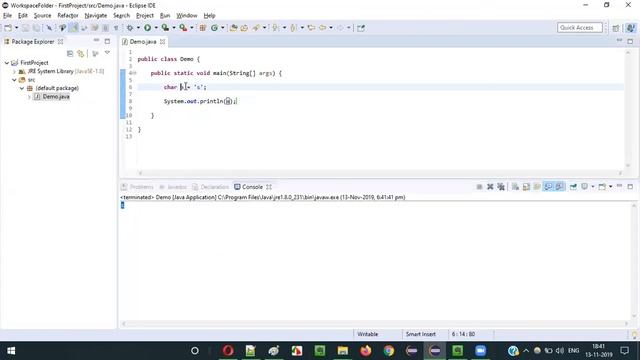Close the Demo.java editor tab
This screenshot has width=640, height=360.
pos(162,42)
